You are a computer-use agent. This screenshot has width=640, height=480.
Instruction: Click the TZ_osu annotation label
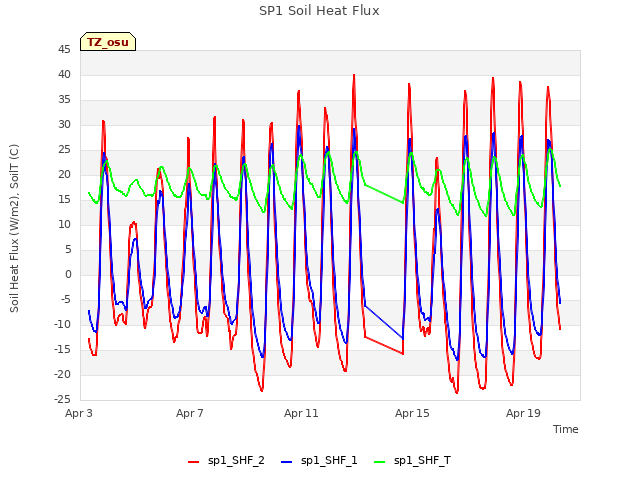pos(108,42)
